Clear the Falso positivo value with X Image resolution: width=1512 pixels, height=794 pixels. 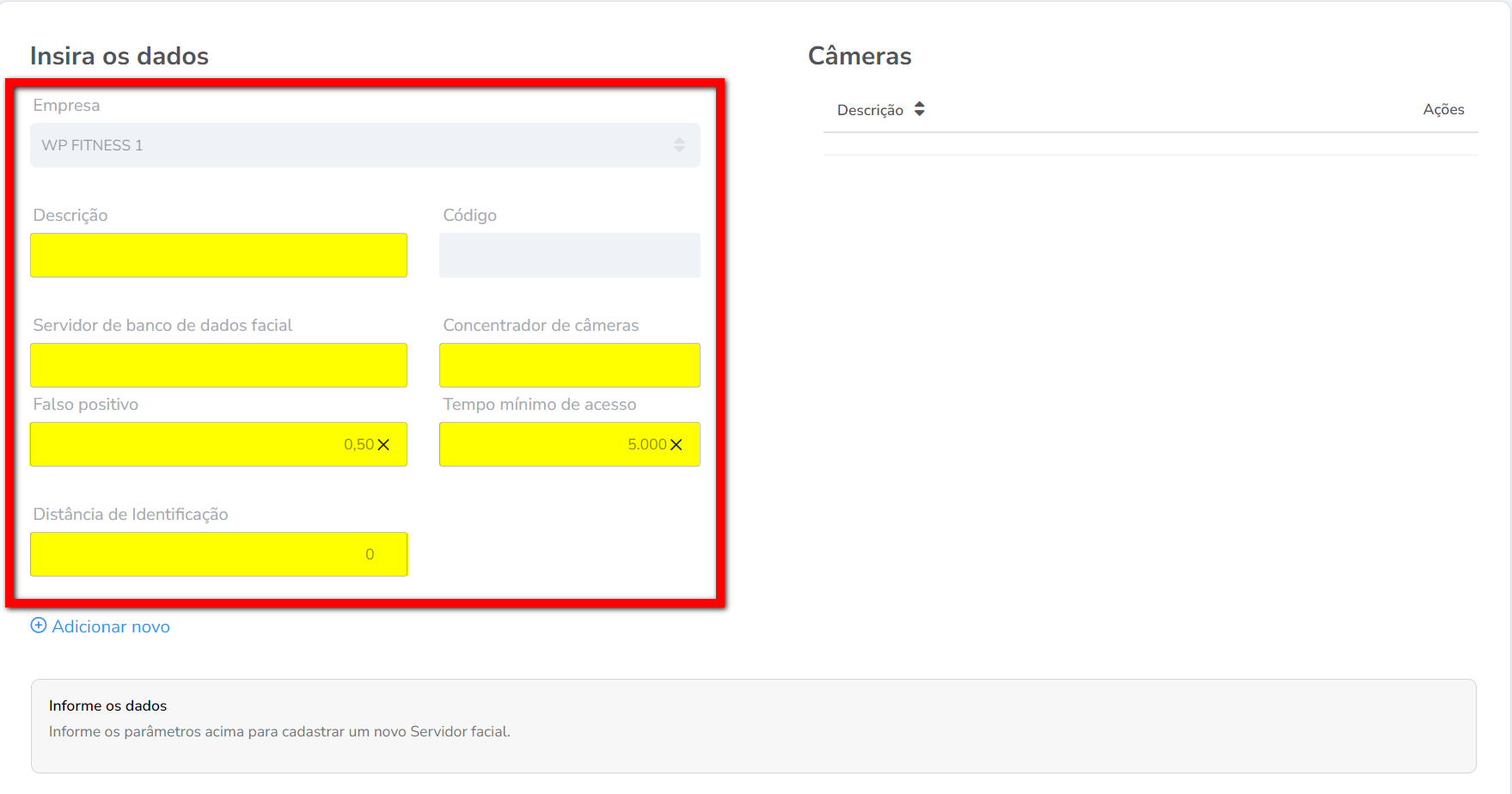[x=383, y=444]
